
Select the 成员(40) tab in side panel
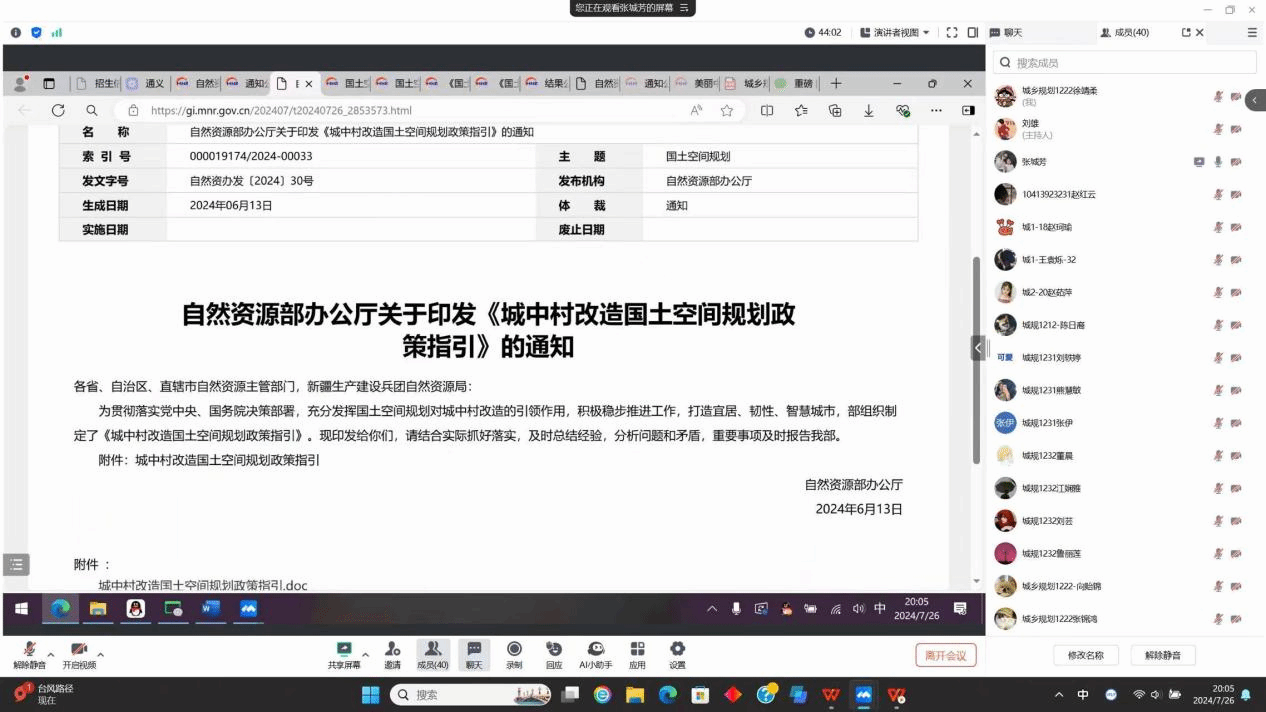coord(1125,33)
